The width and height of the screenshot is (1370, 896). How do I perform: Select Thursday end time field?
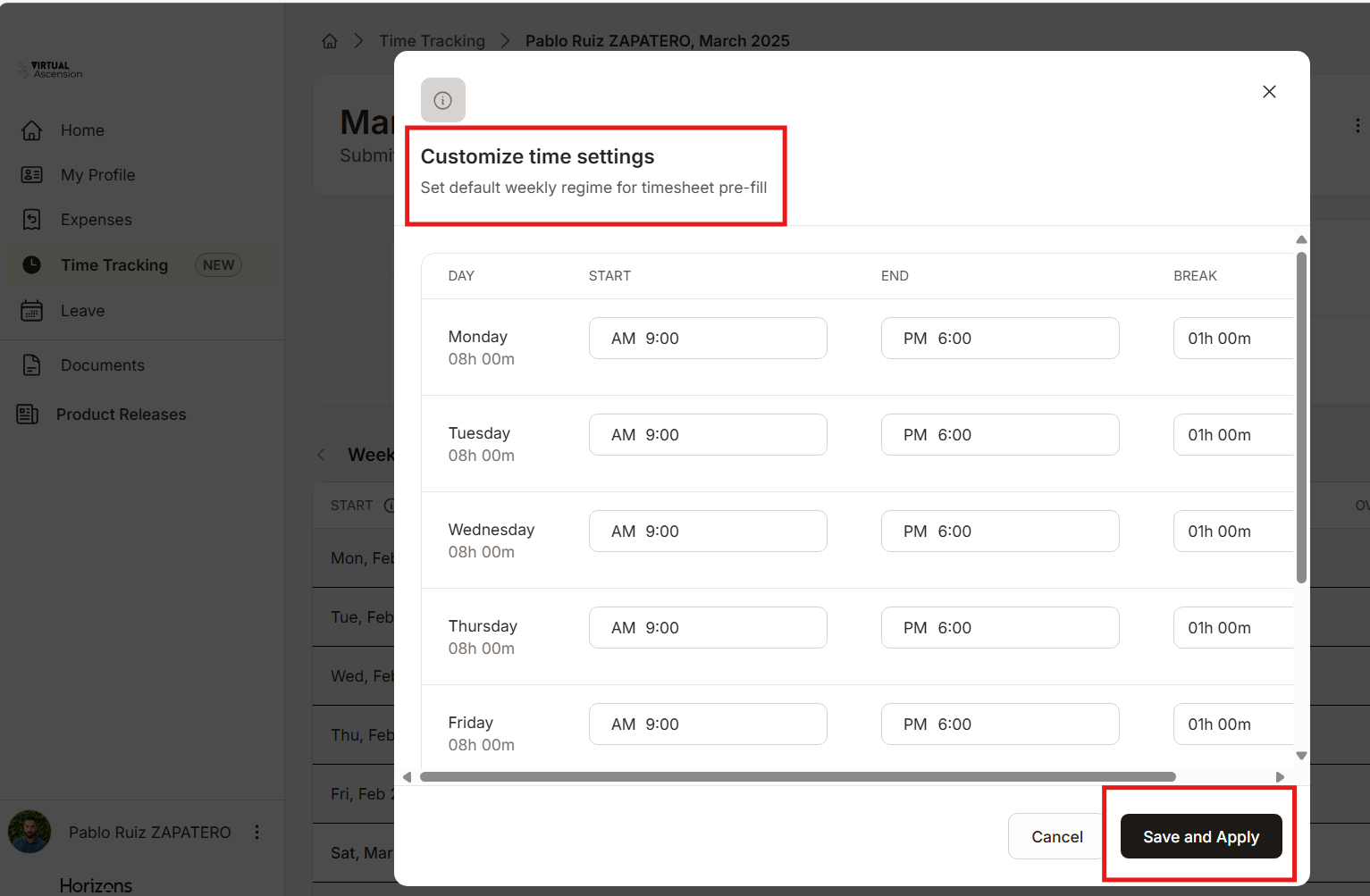(1000, 628)
